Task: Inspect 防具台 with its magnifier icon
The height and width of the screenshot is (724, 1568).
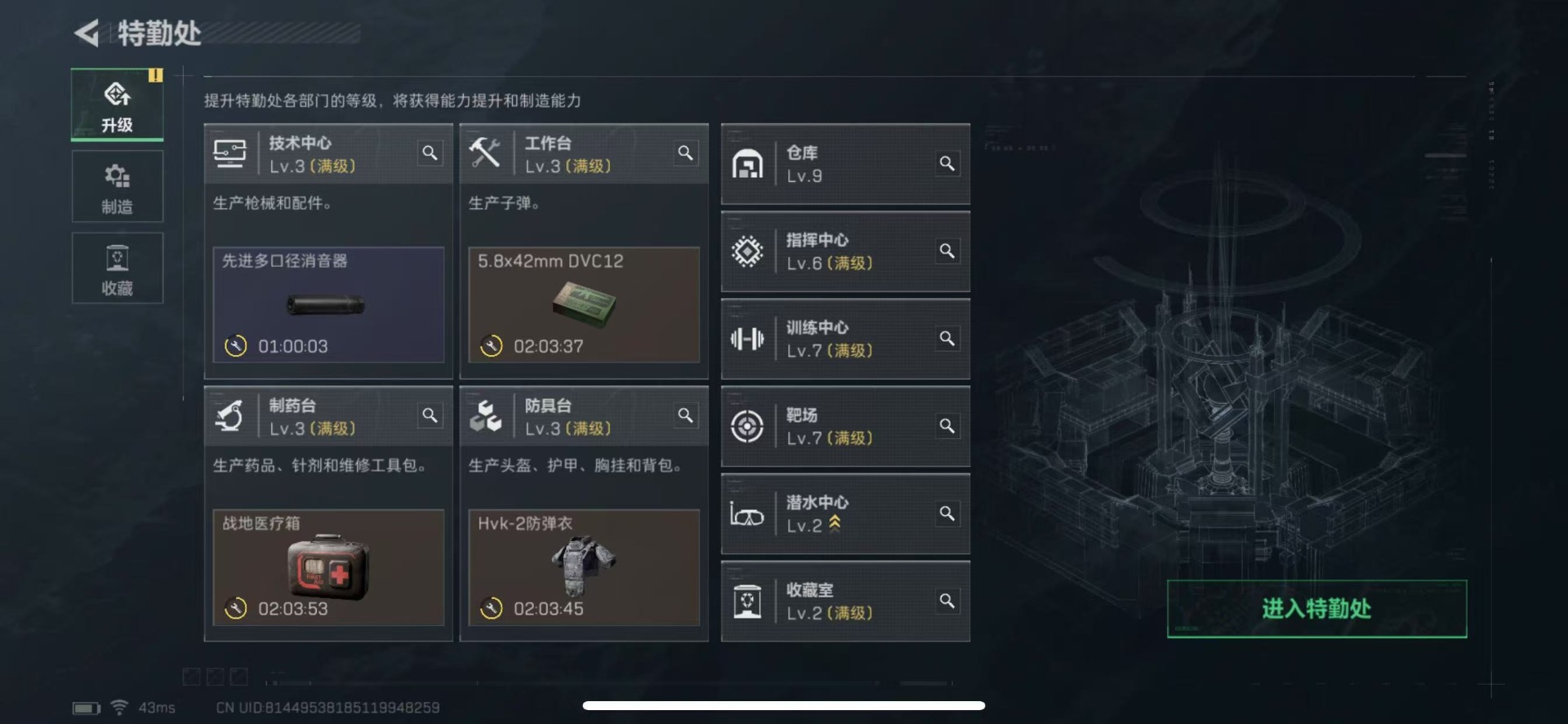Action: (685, 415)
